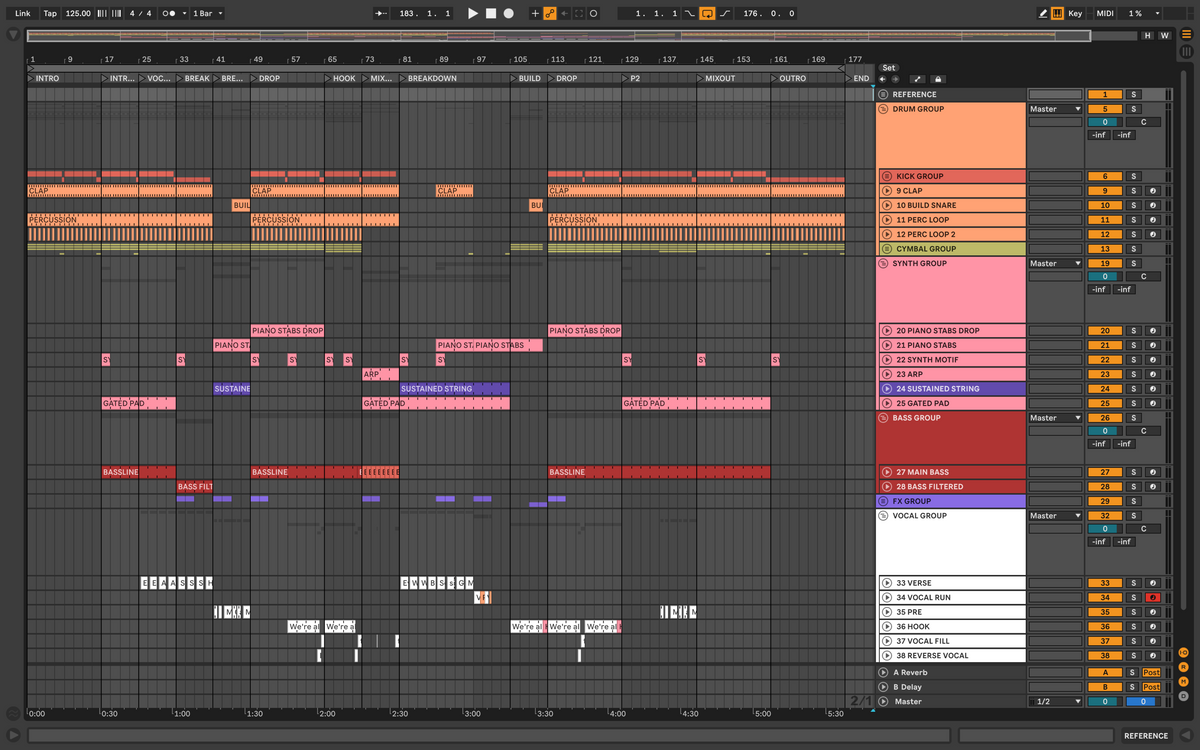Click the Tap tempo button
The image size is (1200, 750).
pyautogui.click(x=50, y=14)
